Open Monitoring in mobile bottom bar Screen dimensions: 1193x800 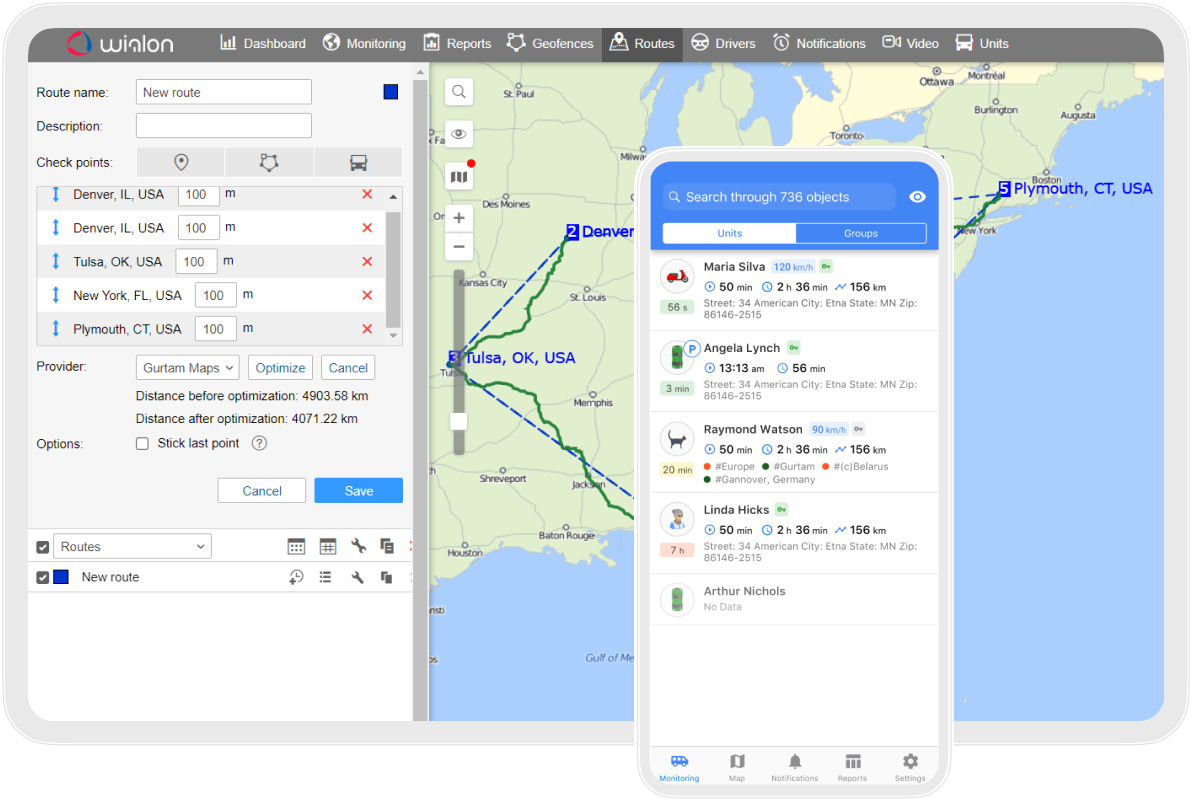pos(679,768)
